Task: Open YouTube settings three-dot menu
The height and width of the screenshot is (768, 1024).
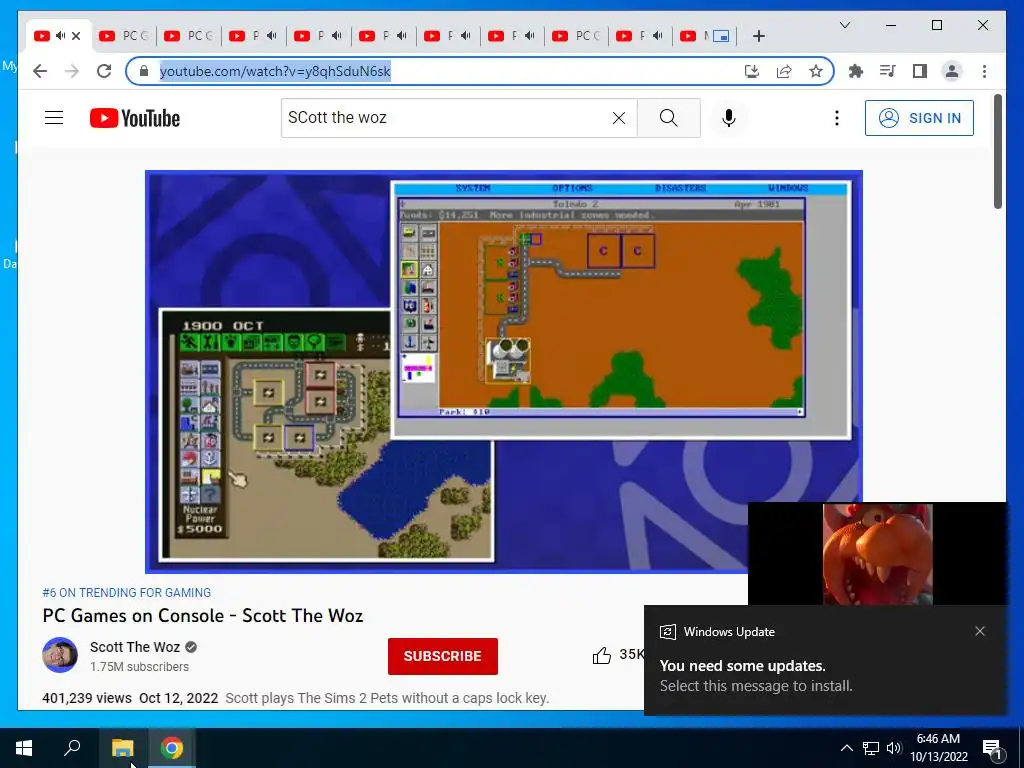Action: [837, 118]
